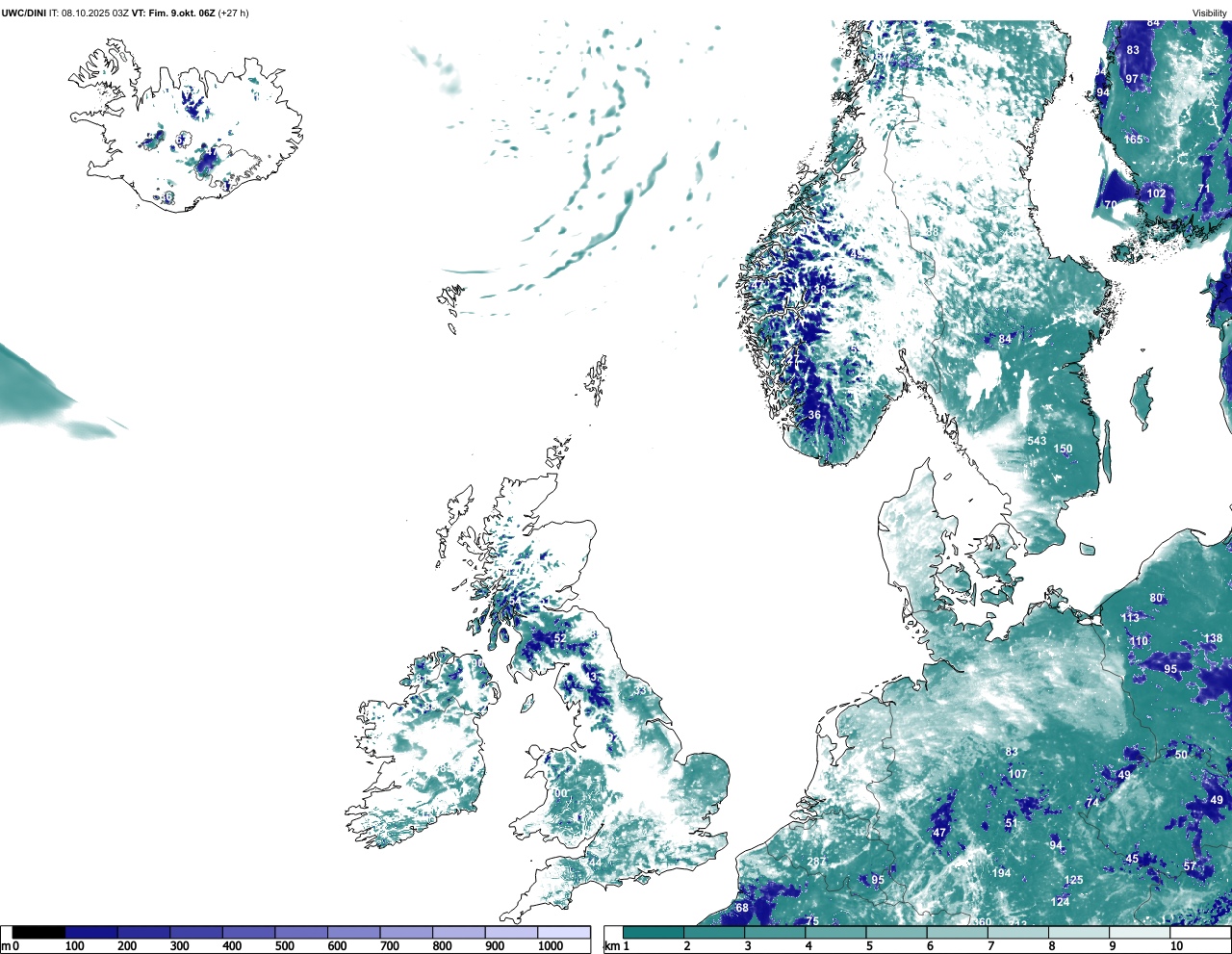This screenshot has height=954, width=1232.
Task: Click the '125' visibility value map label
Action: [x=1073, y=880]
